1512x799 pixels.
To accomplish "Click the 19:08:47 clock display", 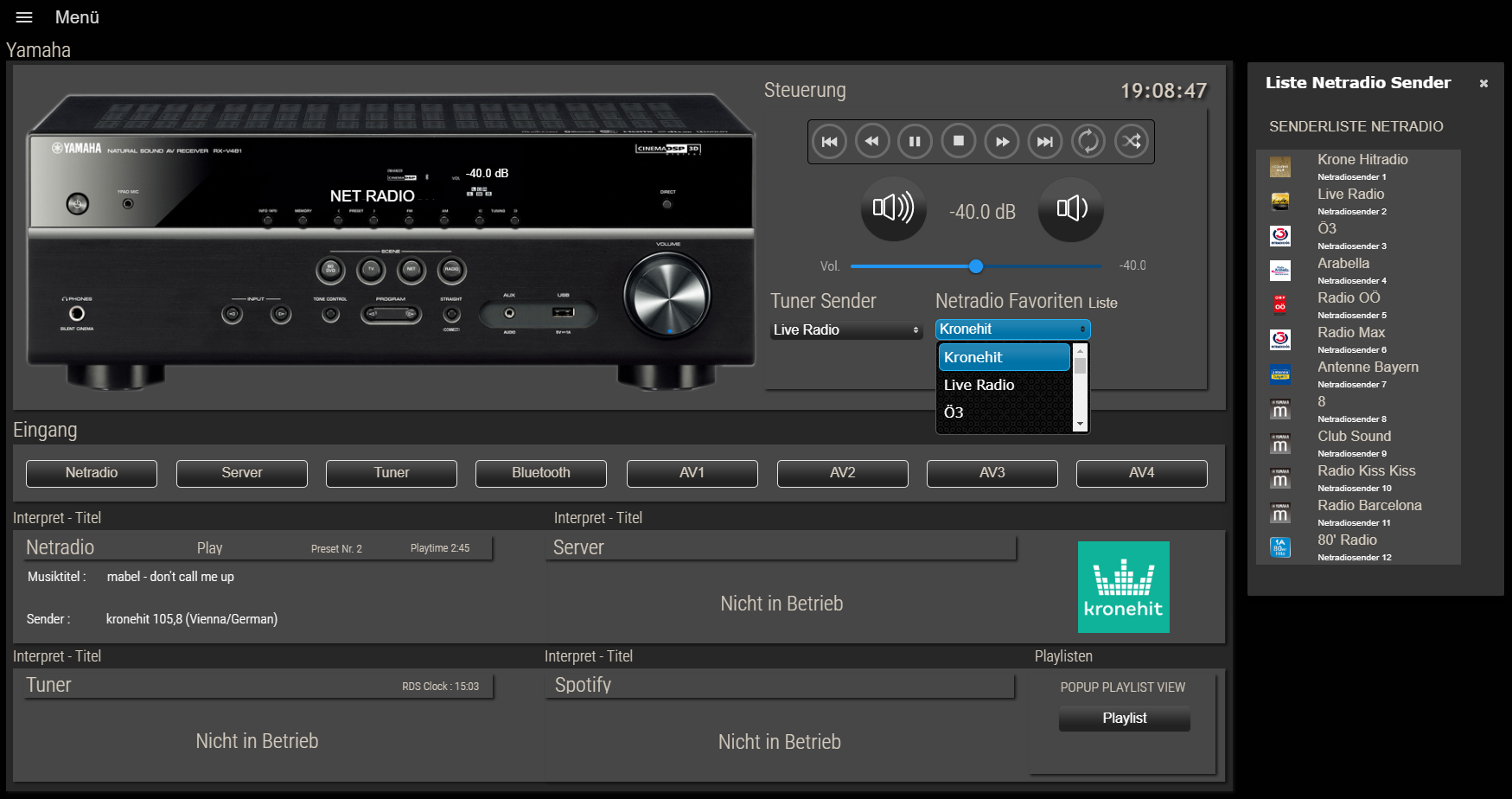I will pos(1164,91).
